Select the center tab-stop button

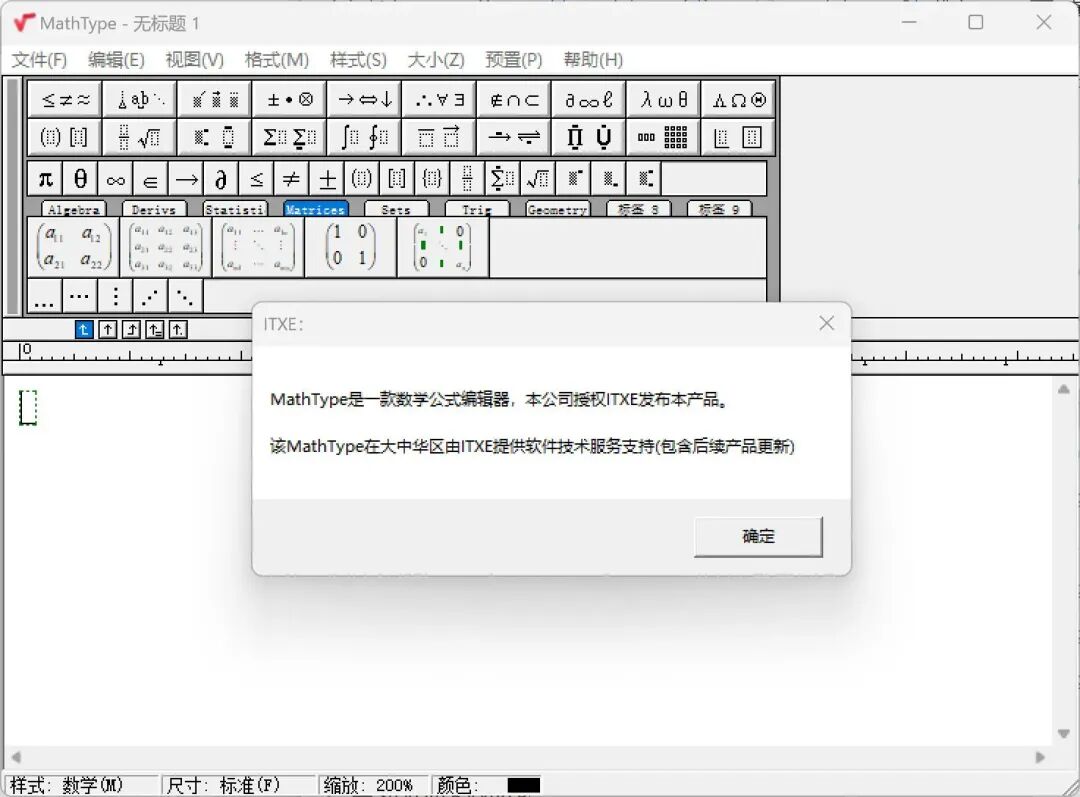[x=107, y=329]
